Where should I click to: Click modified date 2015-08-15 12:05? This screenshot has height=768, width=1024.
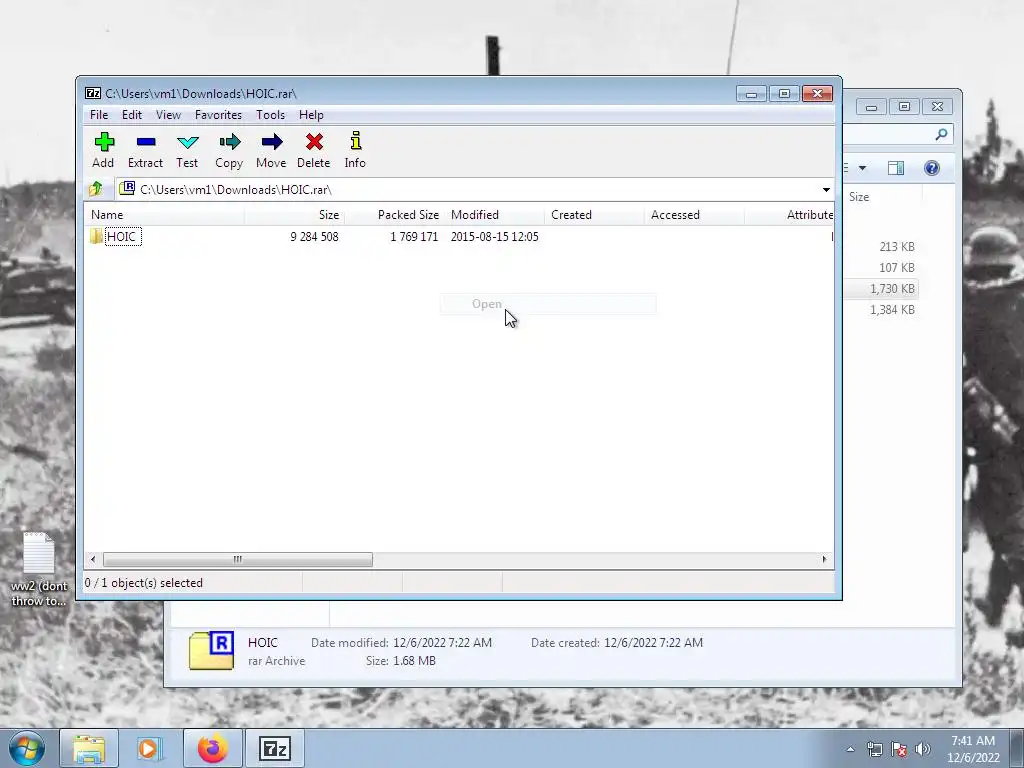(494, 236)
